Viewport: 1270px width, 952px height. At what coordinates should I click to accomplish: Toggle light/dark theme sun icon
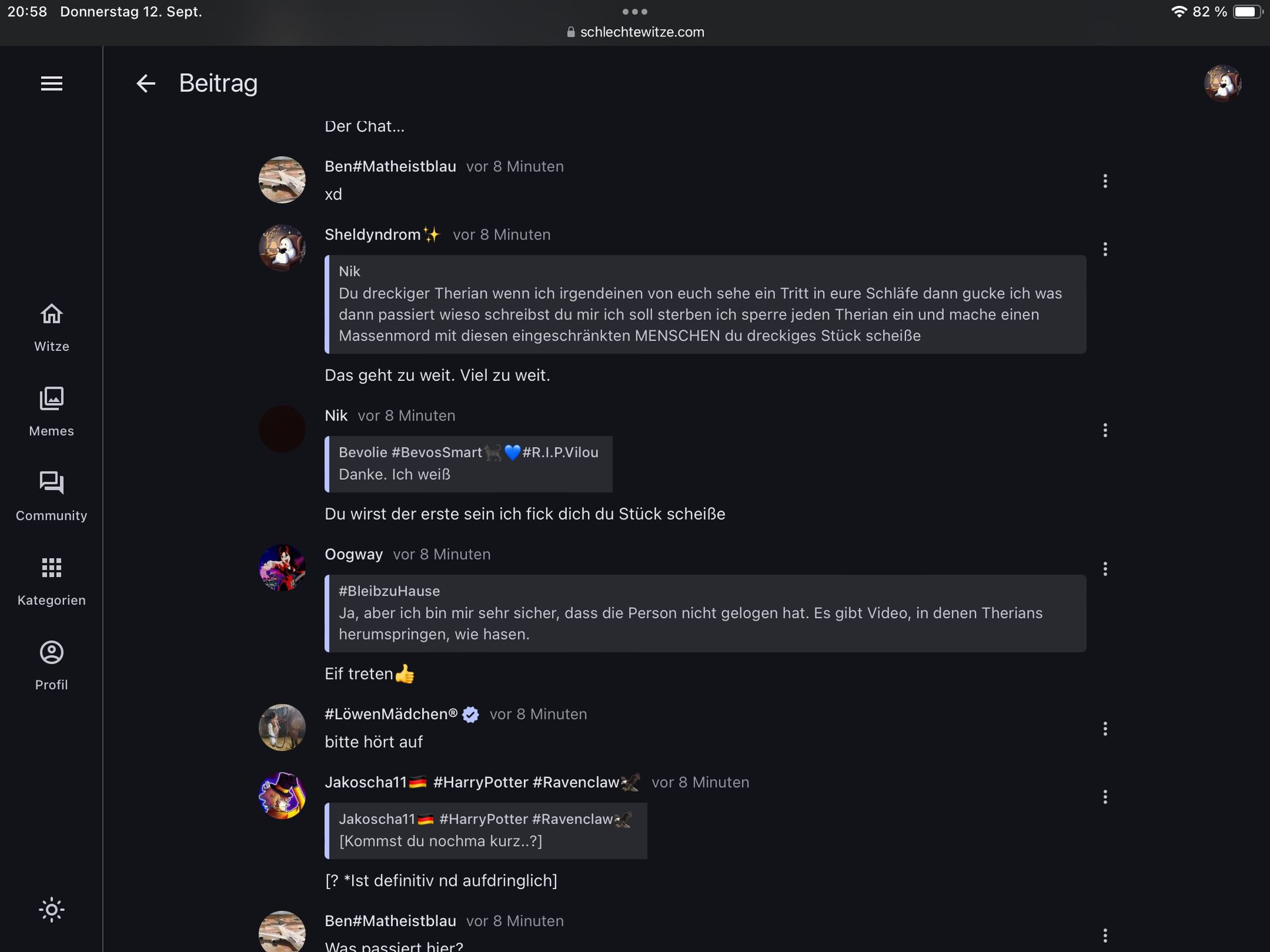(x=52, y=910)
